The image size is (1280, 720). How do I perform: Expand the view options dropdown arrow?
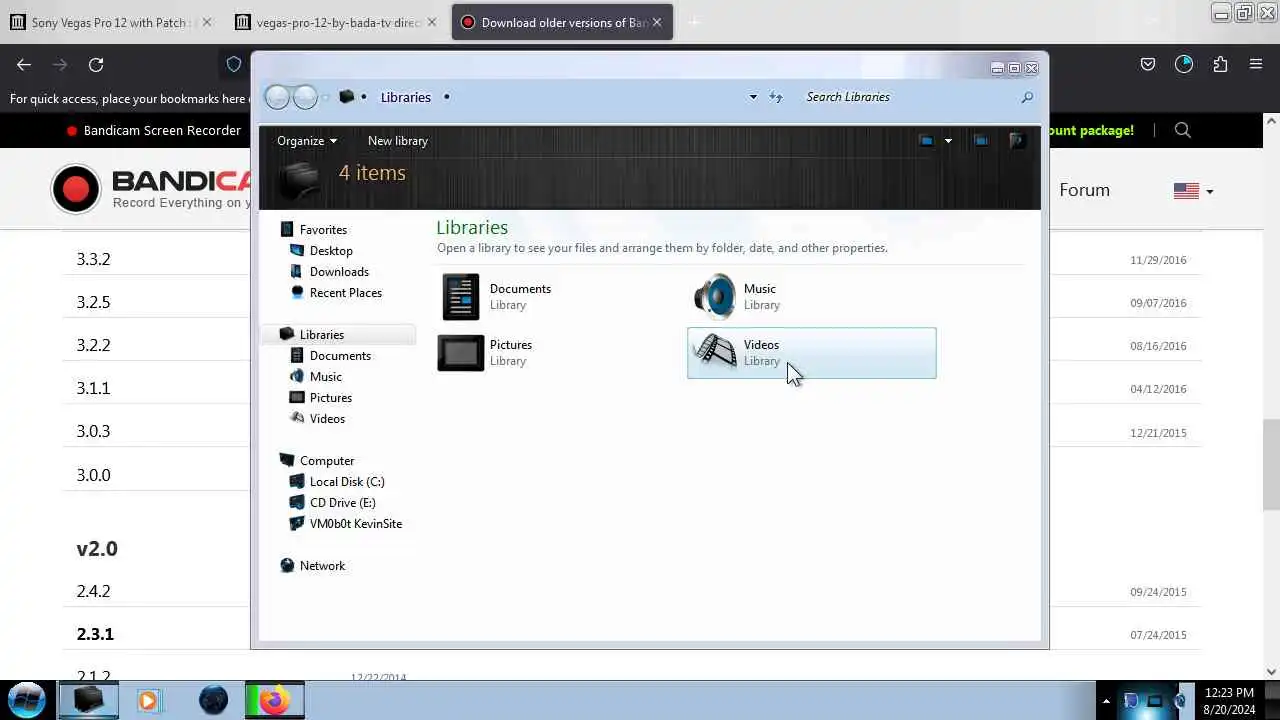pyautogui.click(x=948, y=141)
